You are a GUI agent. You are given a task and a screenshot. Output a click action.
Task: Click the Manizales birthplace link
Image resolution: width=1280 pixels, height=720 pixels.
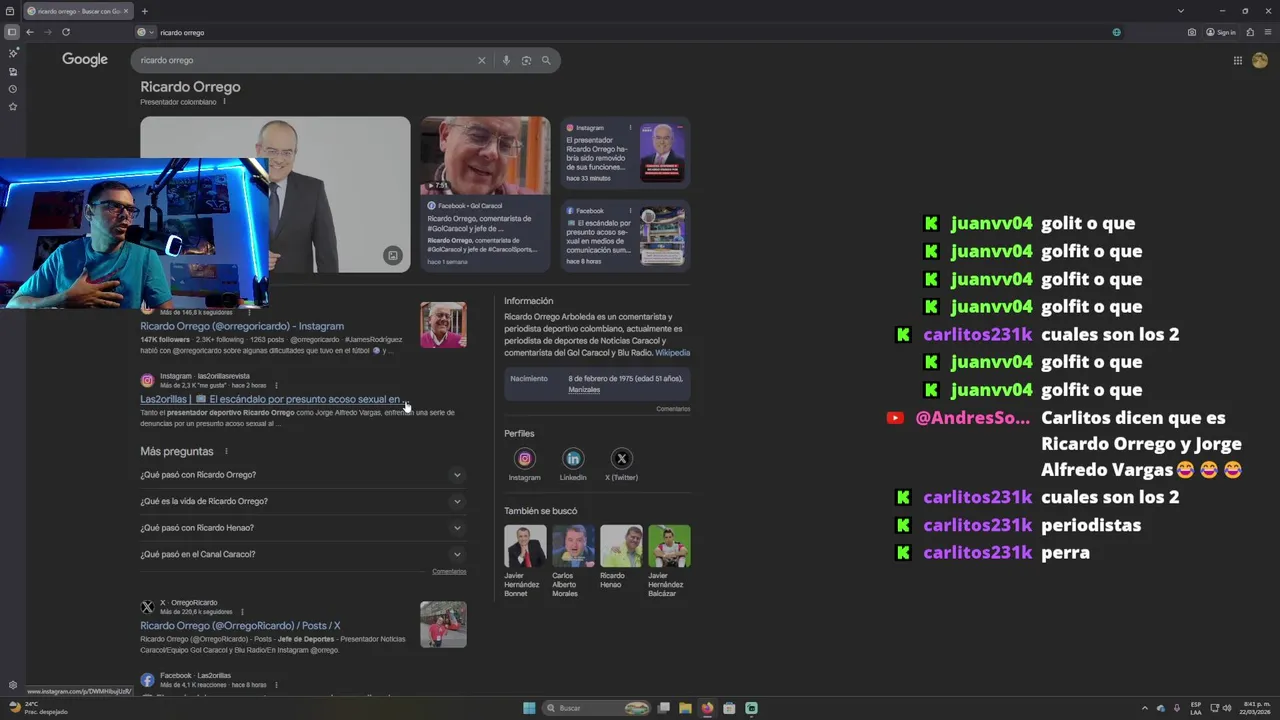[584, 390]
